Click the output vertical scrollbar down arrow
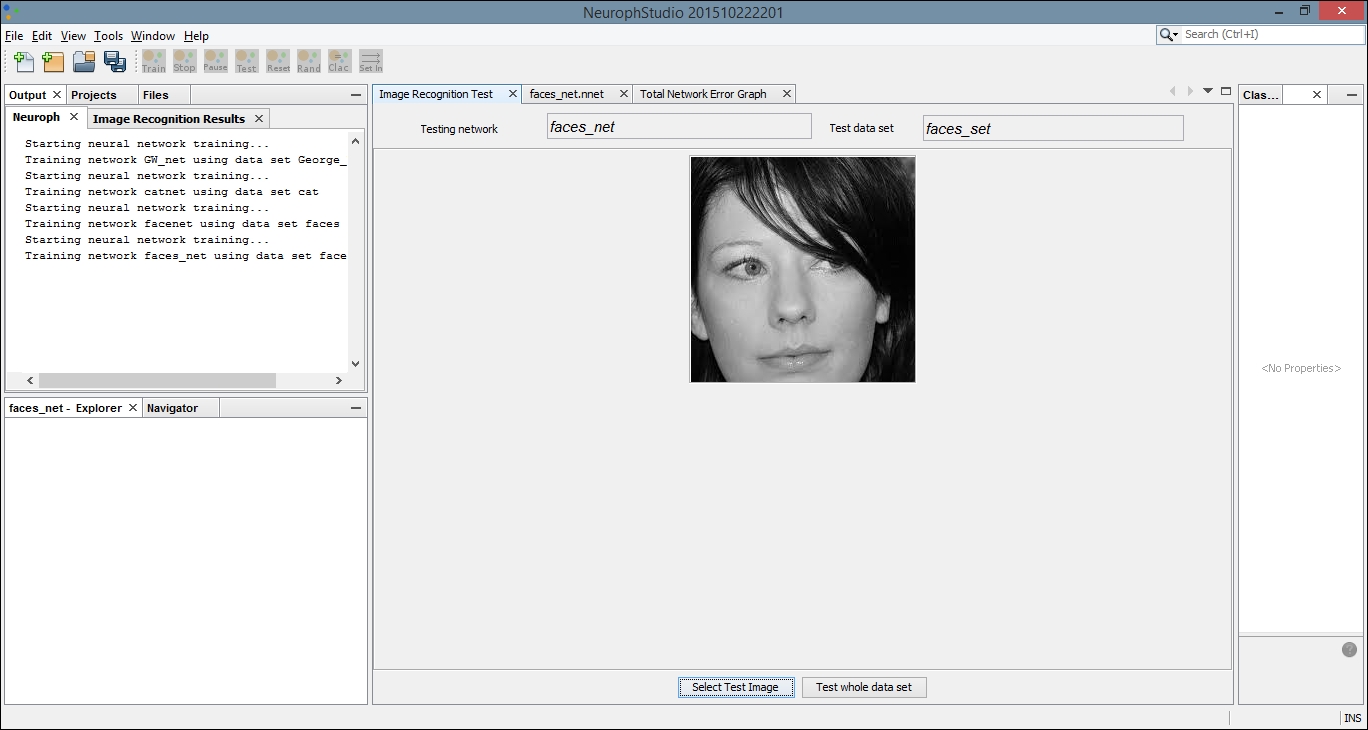The image size is (1368, 730). (355, 364)
